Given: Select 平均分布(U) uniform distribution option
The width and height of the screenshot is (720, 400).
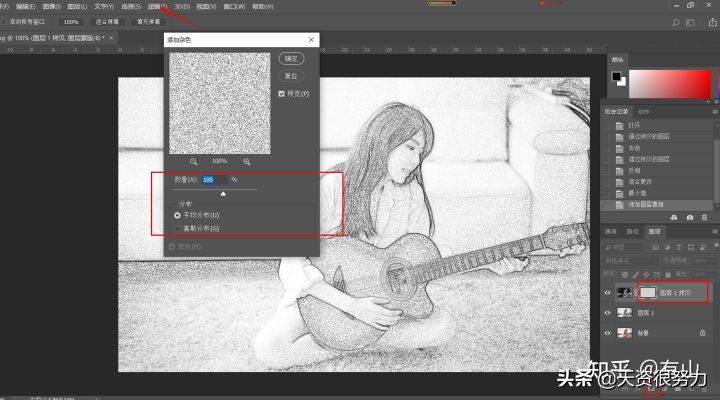Looking at the screenshot, I should (x=178, y=215).
